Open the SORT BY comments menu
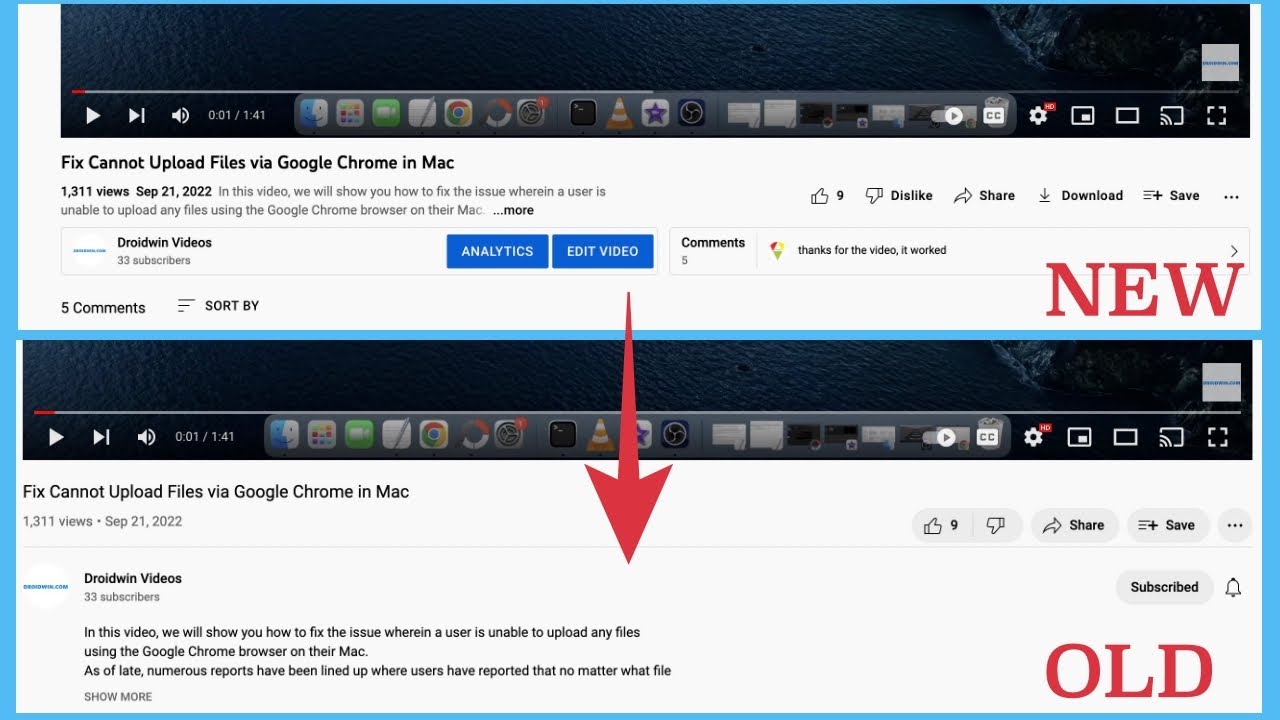The image size is (1280, 720). click(218, 306)
